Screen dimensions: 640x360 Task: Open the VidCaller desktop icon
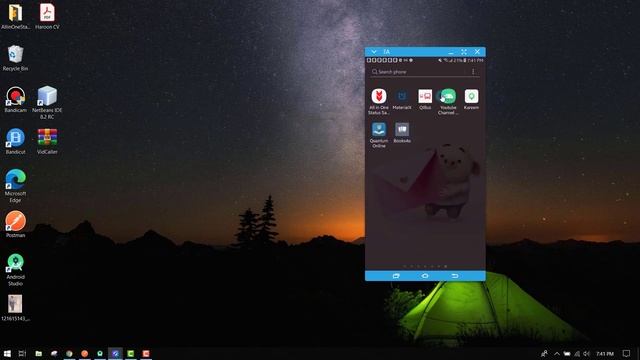[47, 141]
